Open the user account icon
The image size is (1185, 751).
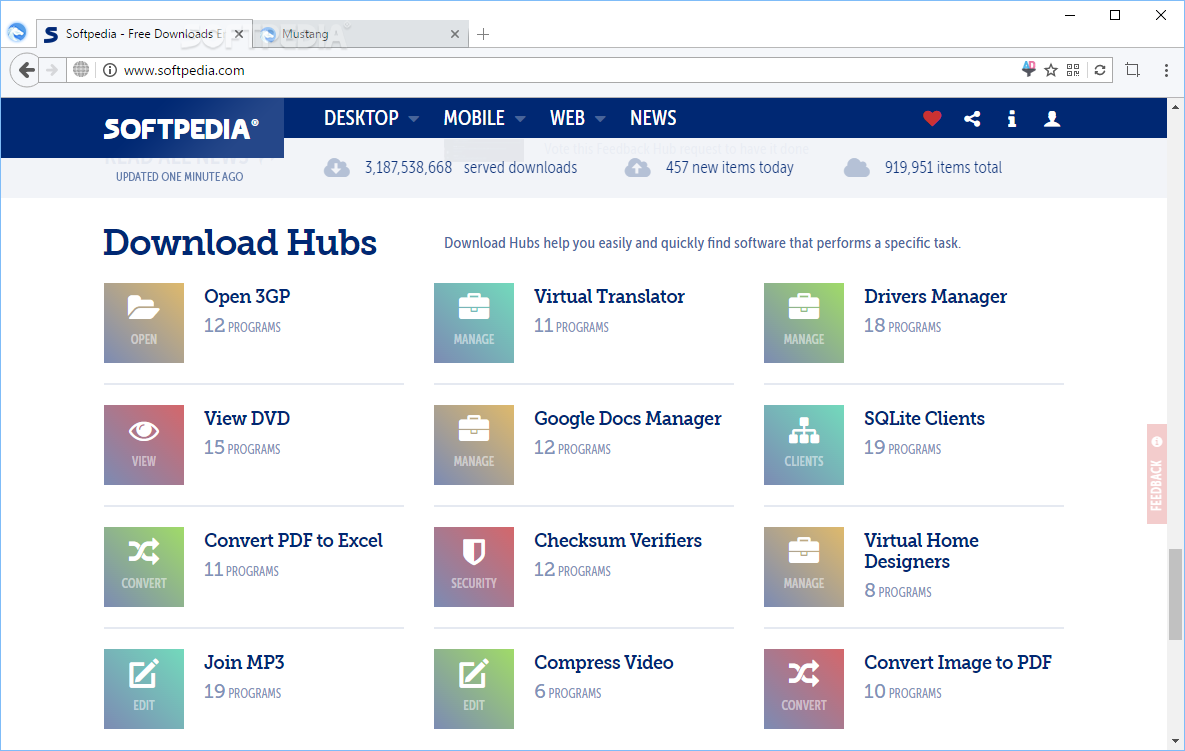pos(1051,119)
